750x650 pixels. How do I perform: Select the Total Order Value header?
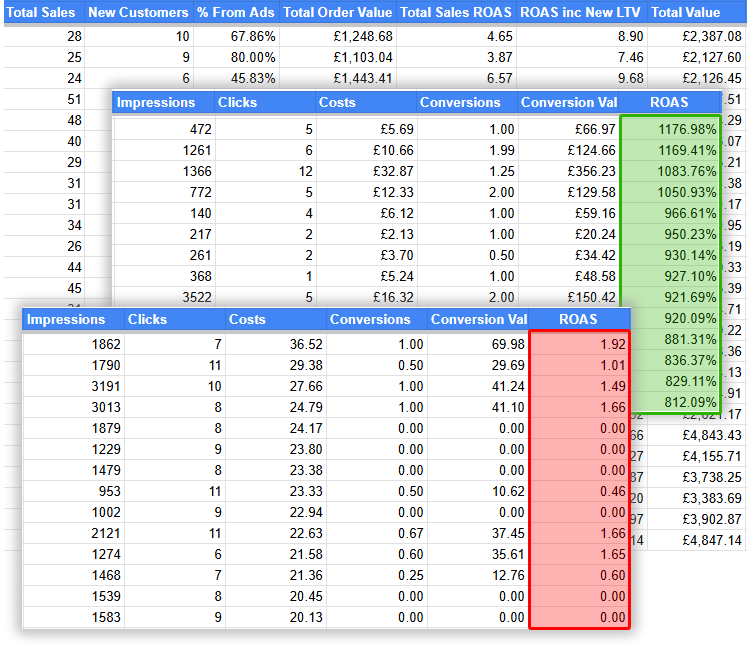point(337,13)
